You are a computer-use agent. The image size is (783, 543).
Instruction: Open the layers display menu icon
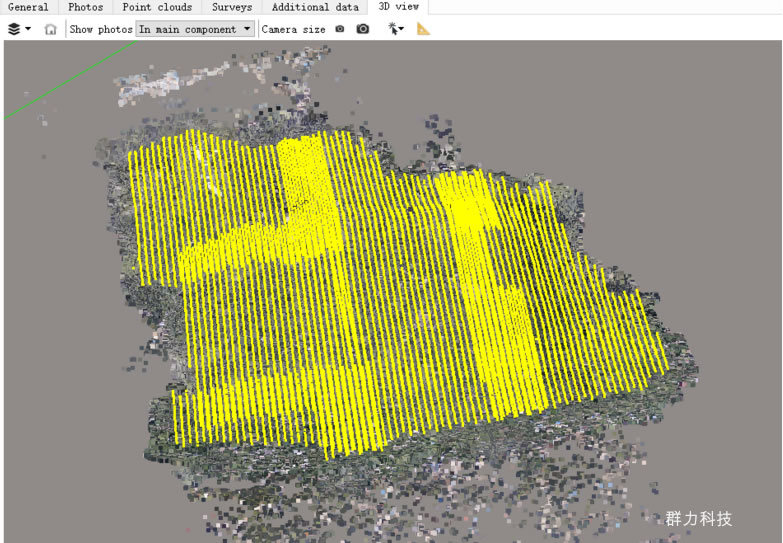[14, 29]
